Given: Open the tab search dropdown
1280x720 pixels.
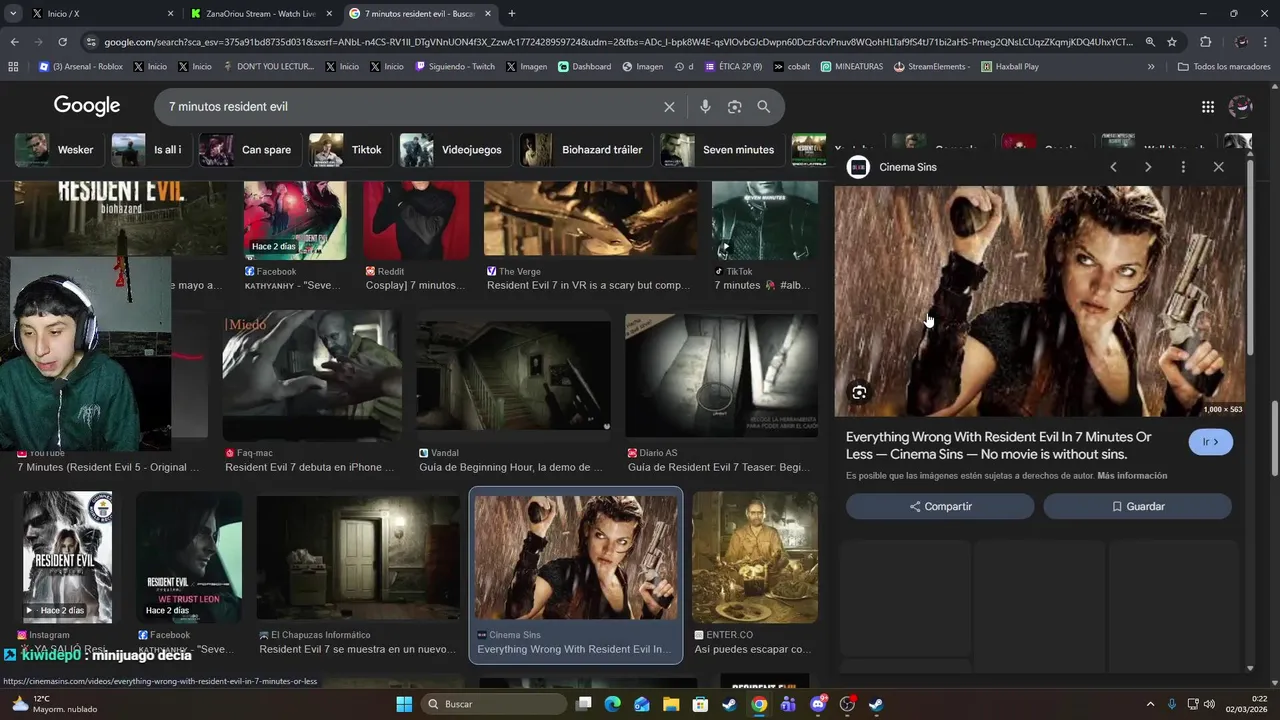Looking at the screenshot, I should point(13,14).
